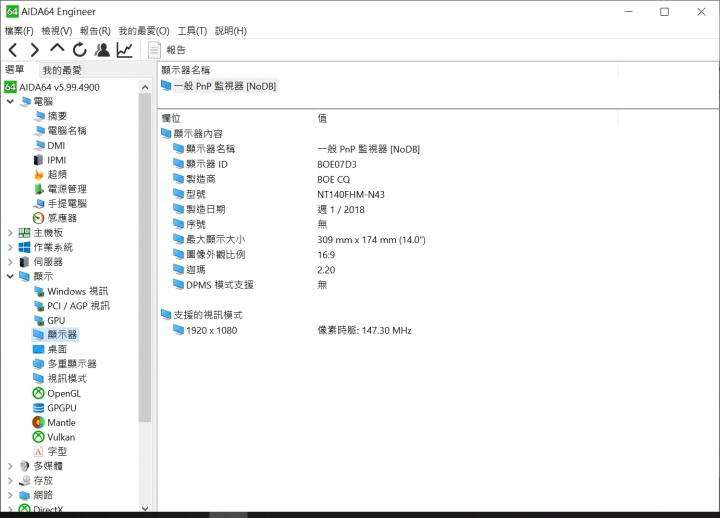Expand the 網路 tree node
The image size is (720, 518).
click(10, 495)
